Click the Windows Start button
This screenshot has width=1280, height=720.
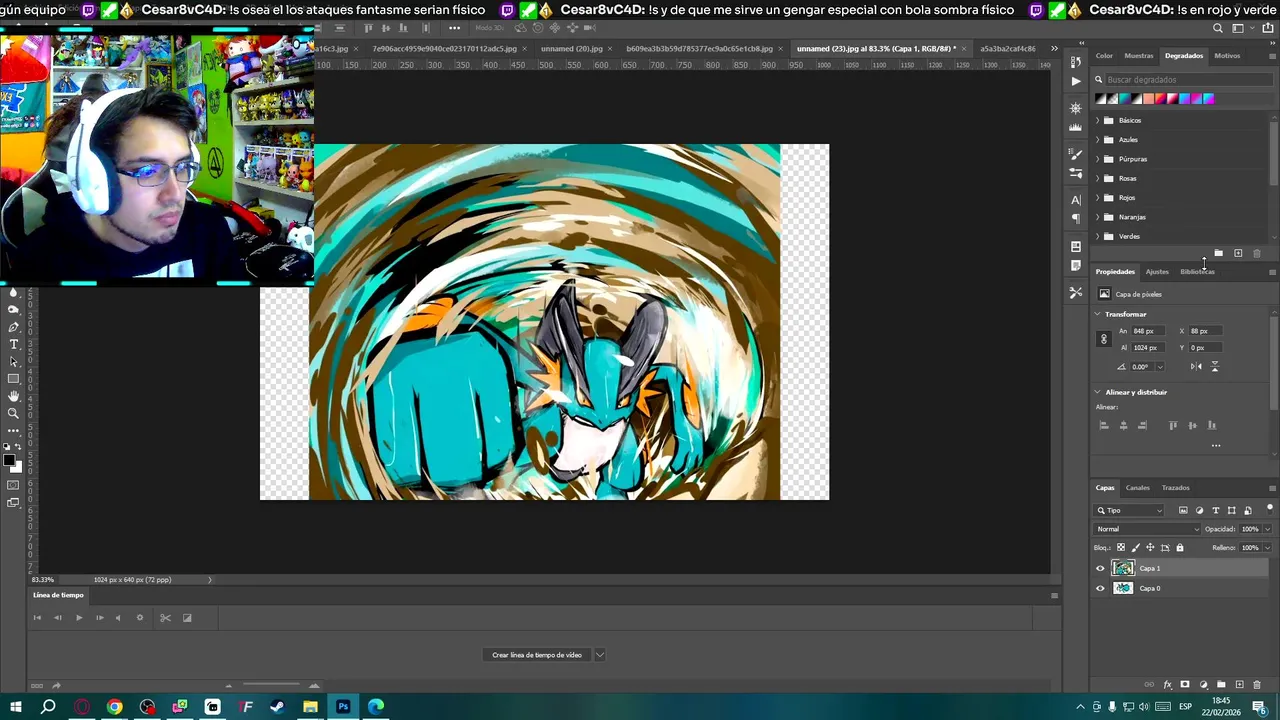15,707
